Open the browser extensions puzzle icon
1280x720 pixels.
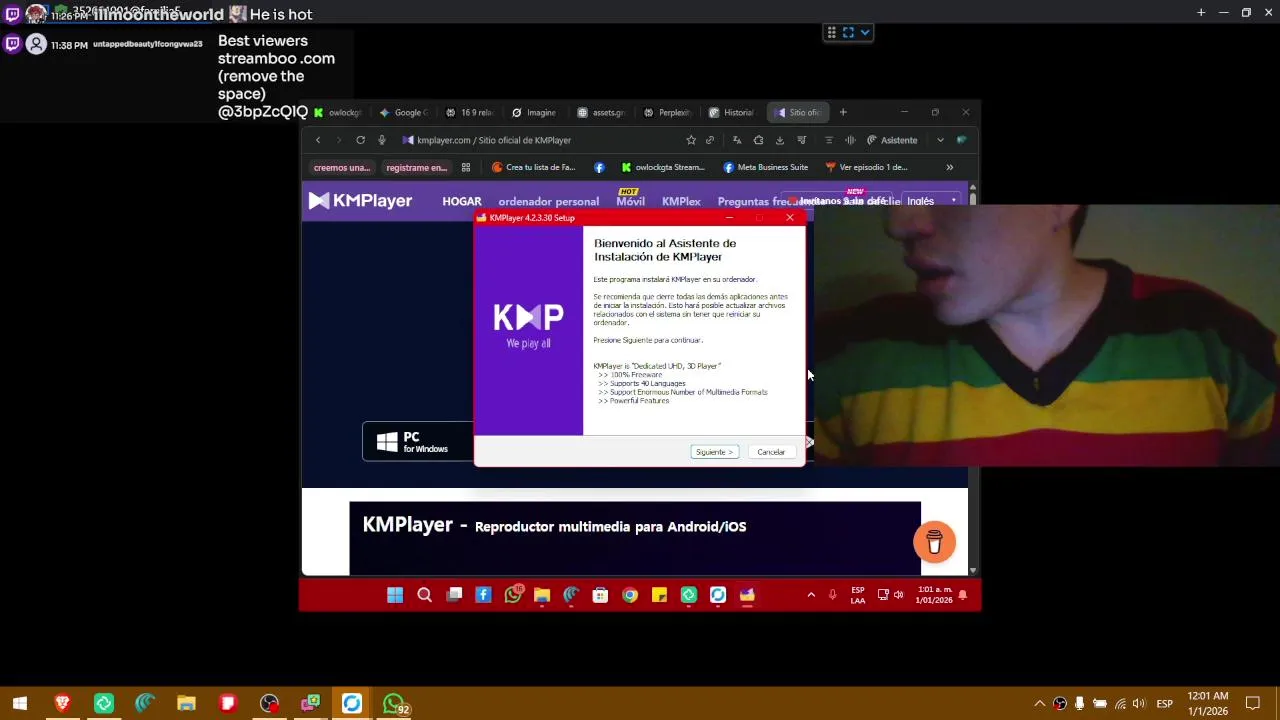[x=758, y=140]
